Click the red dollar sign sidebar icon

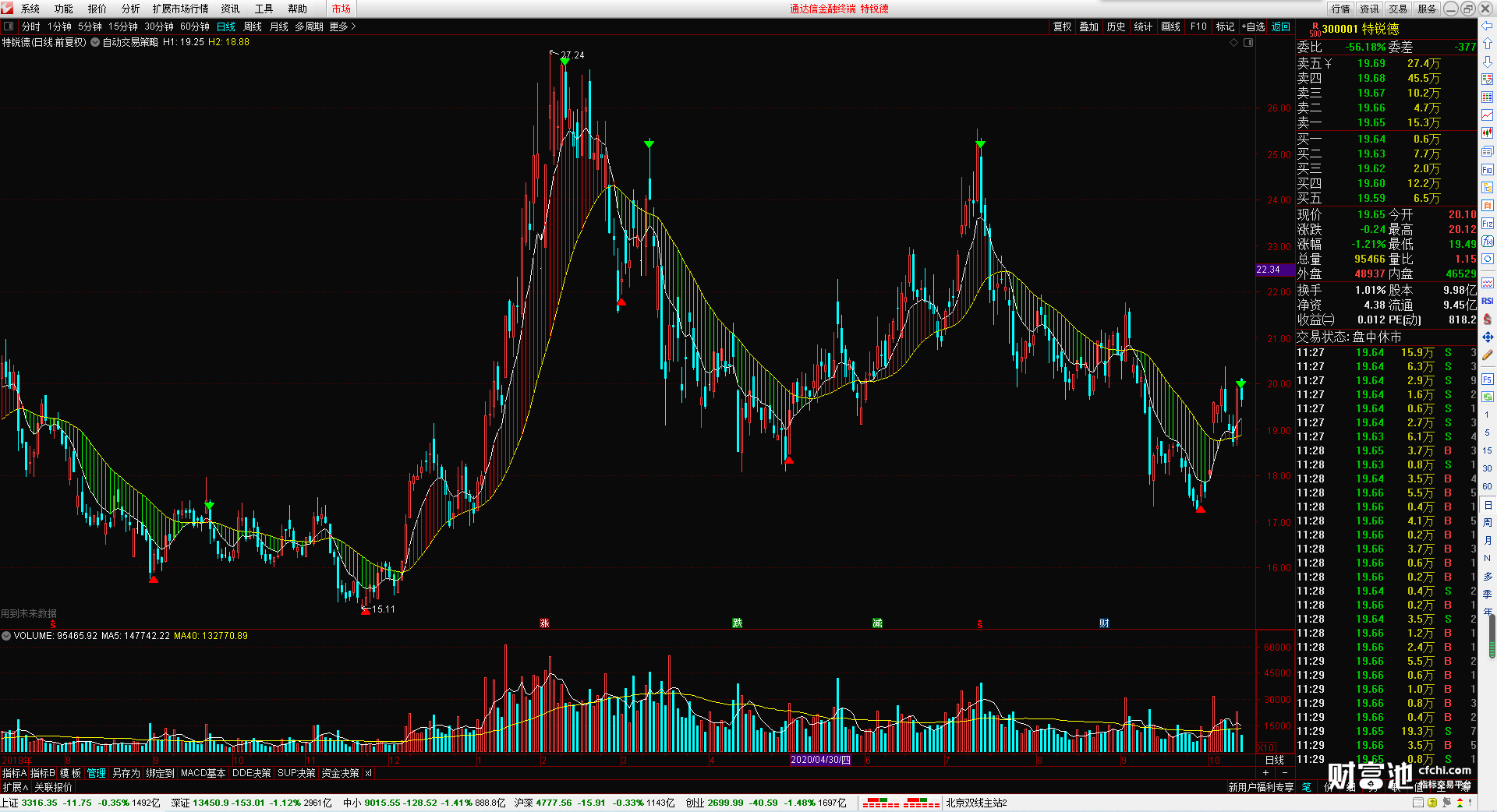(1487, 319)
